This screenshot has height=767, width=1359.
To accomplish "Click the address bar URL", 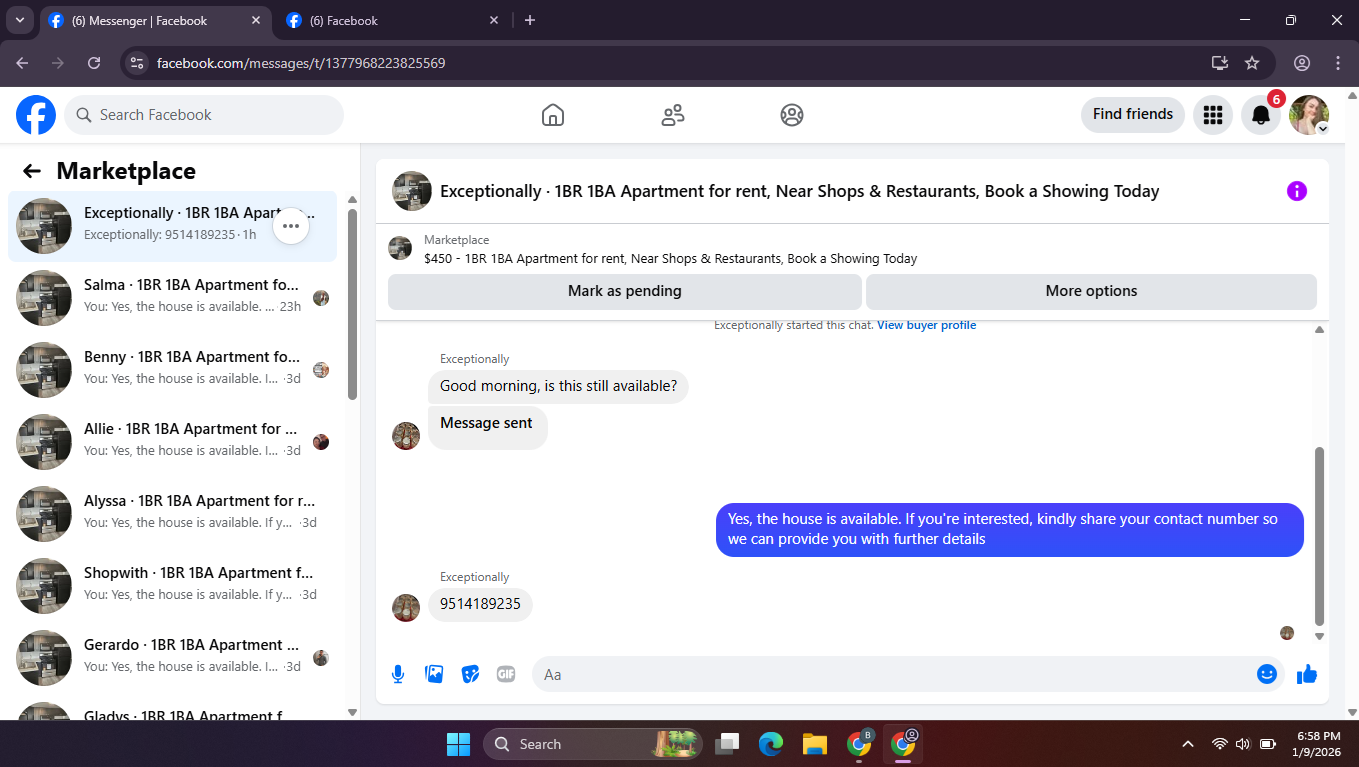I will click(x=301, y=63).
